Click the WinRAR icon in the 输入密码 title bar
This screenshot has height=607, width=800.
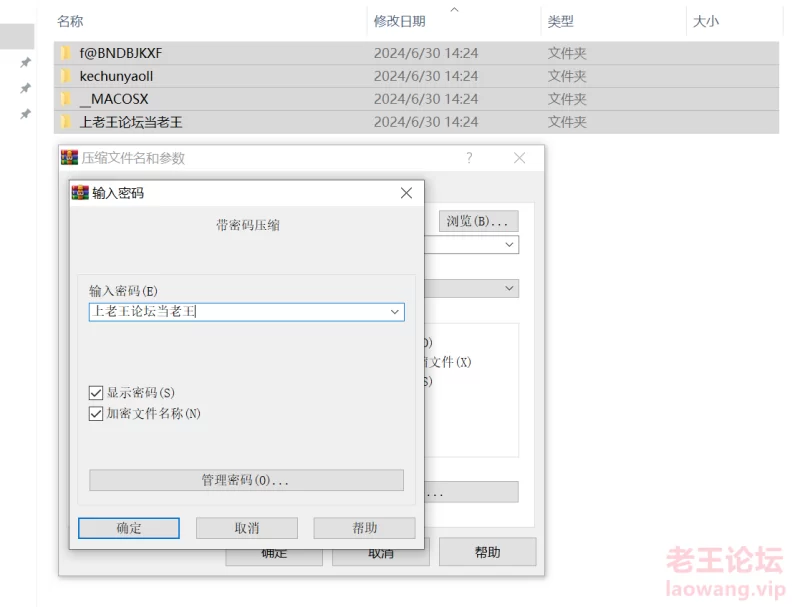(80, 193)
